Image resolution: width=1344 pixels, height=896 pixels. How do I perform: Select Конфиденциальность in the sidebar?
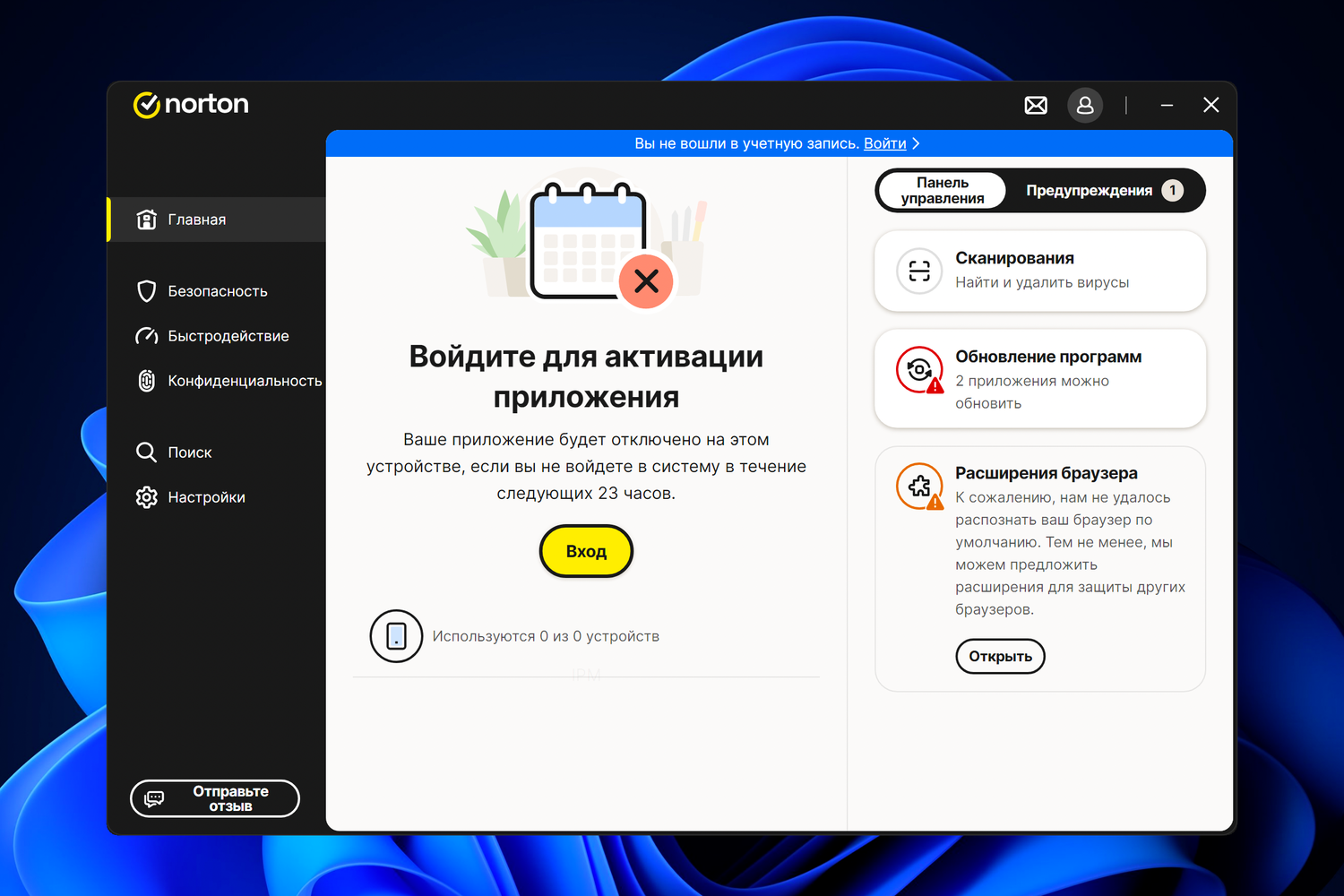tap(217, 381)
